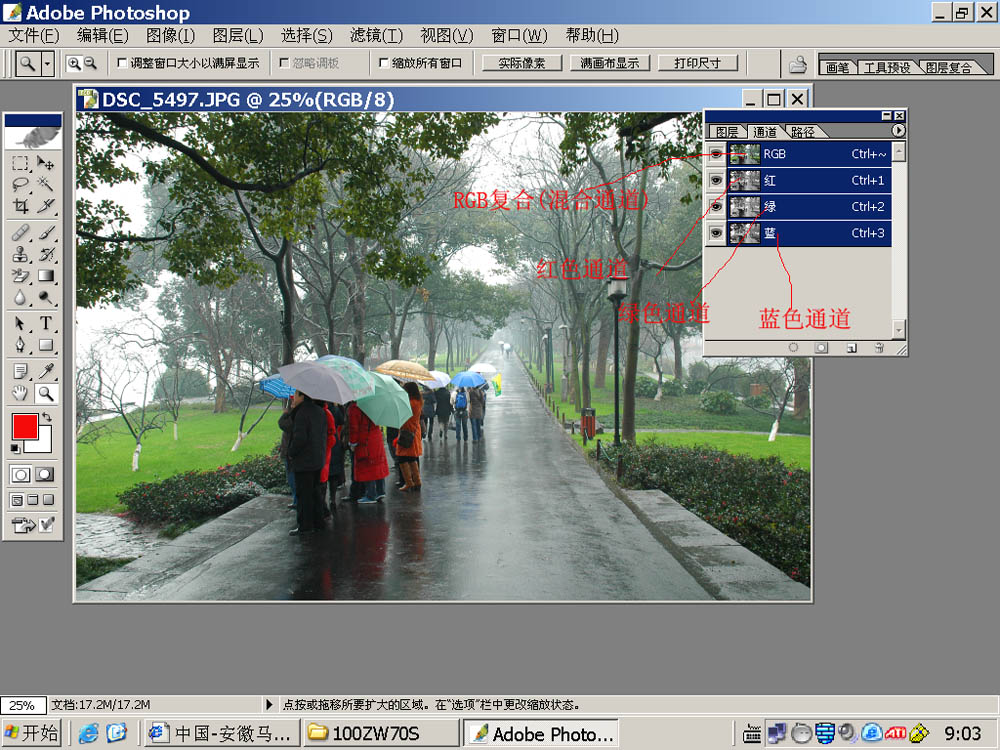The height and width of the screenshot is (750, 1000).
Task: Delete channel using the trash icon
Action: [x=878, y=348]
